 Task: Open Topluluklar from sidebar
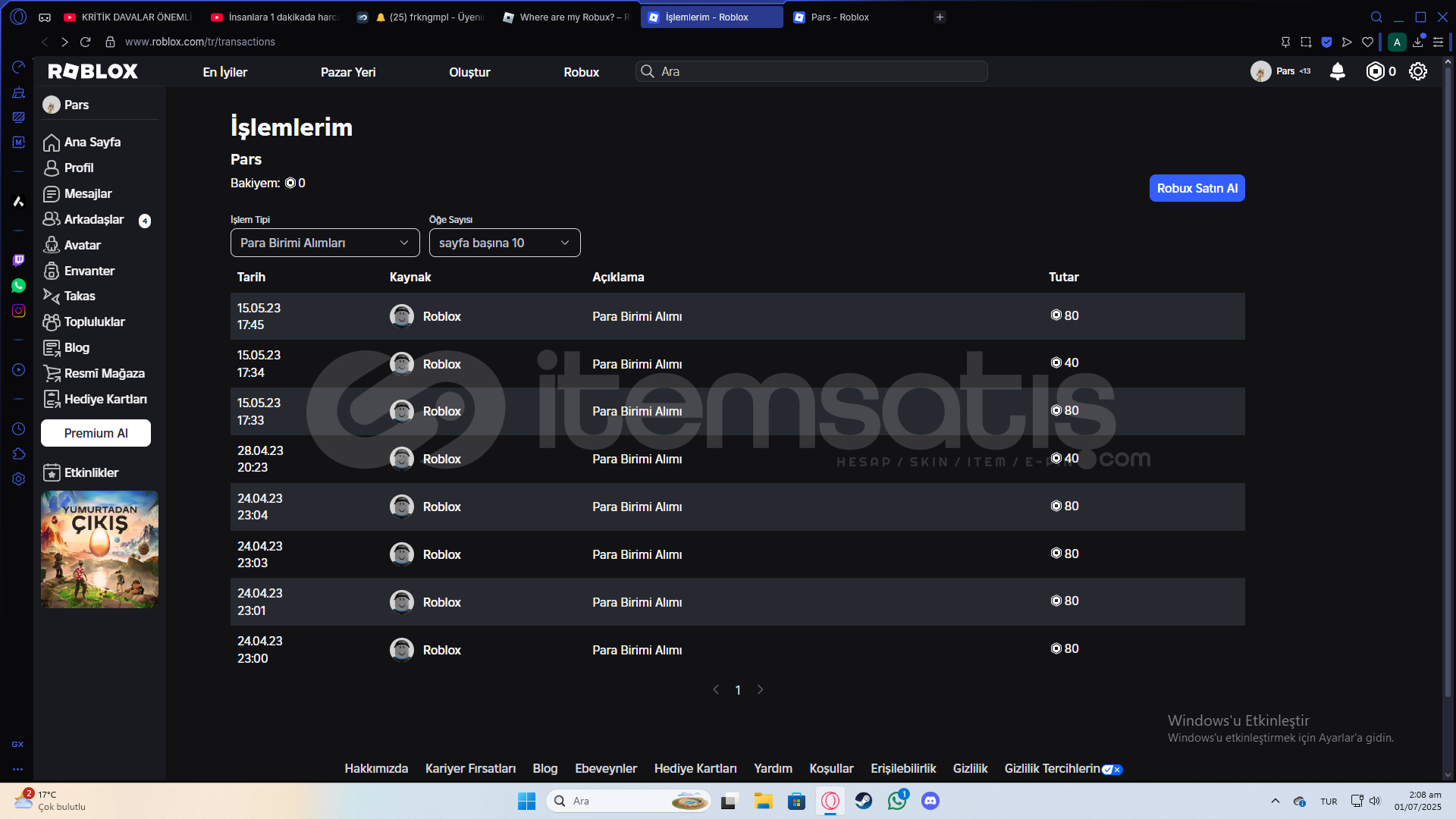point(84,322)
